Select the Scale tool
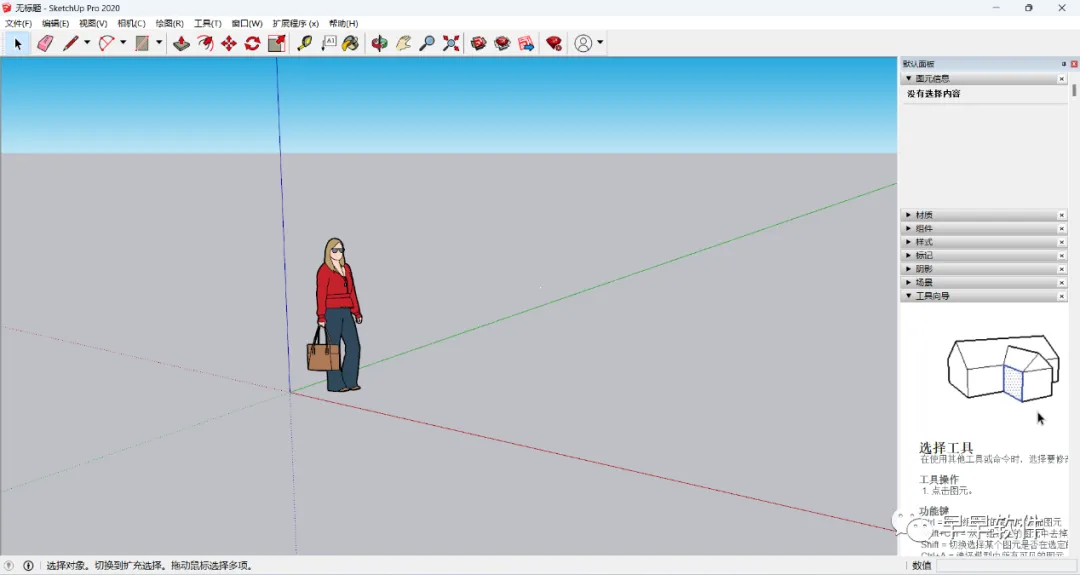This screenshot has width=1080, height=575. [276, 43]
